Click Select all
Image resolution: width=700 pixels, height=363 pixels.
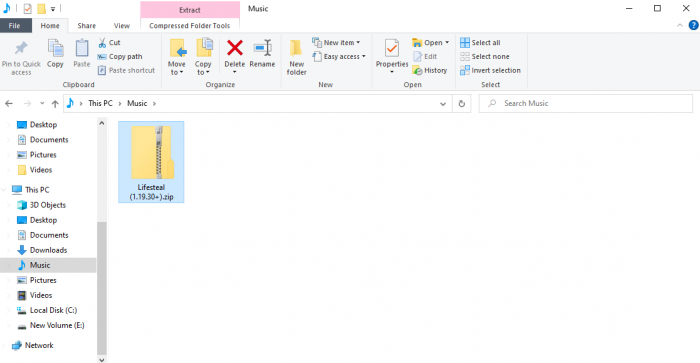tap(480, 42)
